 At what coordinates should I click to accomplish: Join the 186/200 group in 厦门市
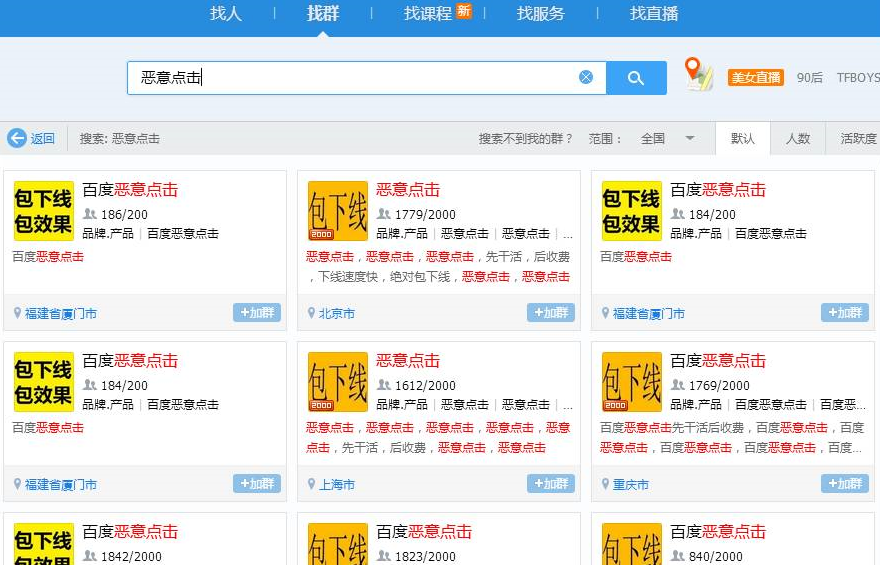256,313
